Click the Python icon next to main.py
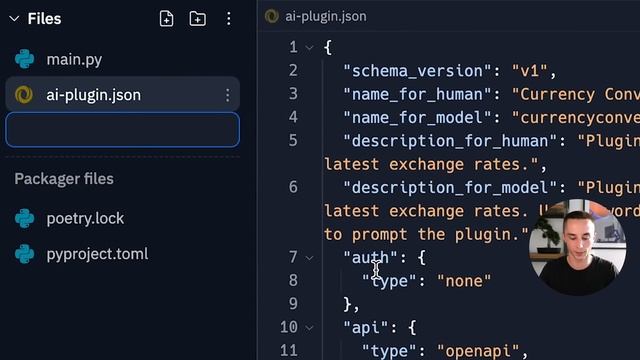 (x=24, y=59)
